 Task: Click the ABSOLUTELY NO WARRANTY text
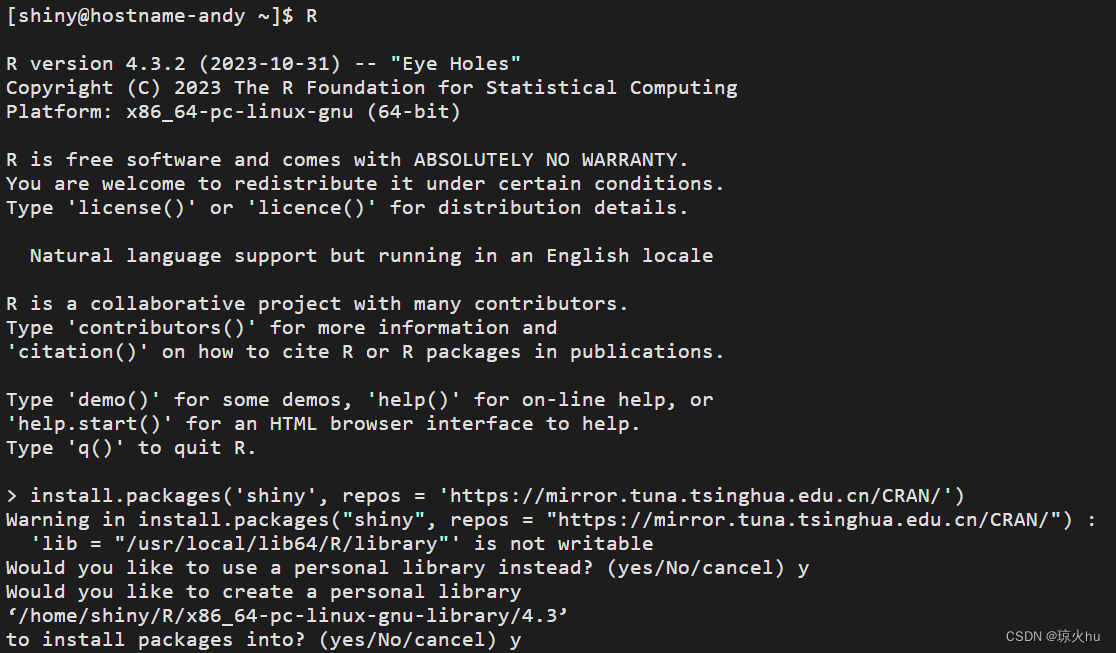[546, 160]
